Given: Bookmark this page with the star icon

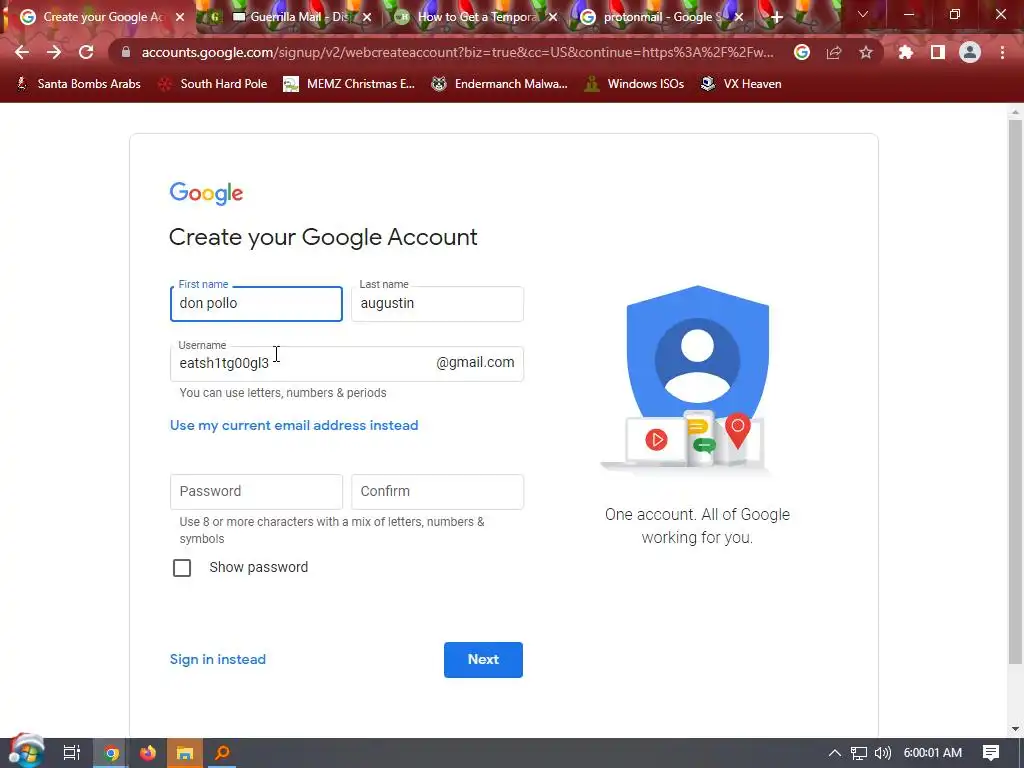Looking at the screenshot, I should [x=866, y=52].
